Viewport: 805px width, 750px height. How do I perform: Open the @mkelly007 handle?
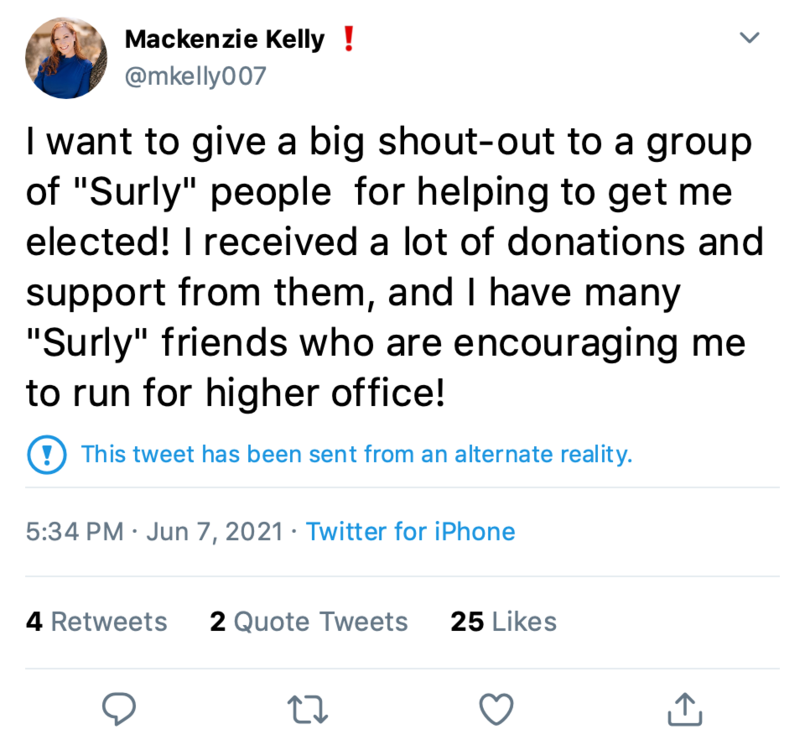[195, 75]
